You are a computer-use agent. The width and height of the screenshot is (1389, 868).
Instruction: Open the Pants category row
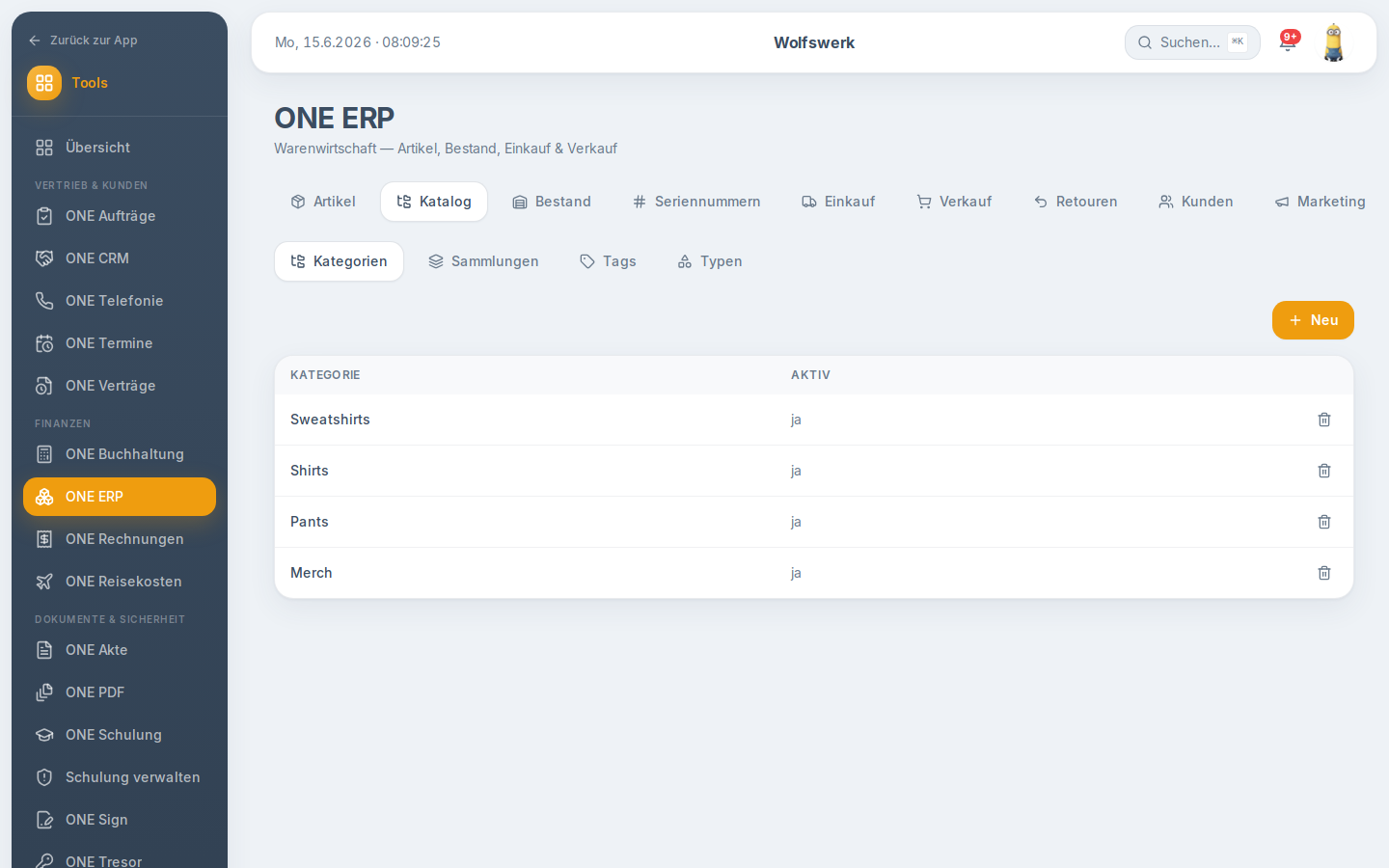814,522
